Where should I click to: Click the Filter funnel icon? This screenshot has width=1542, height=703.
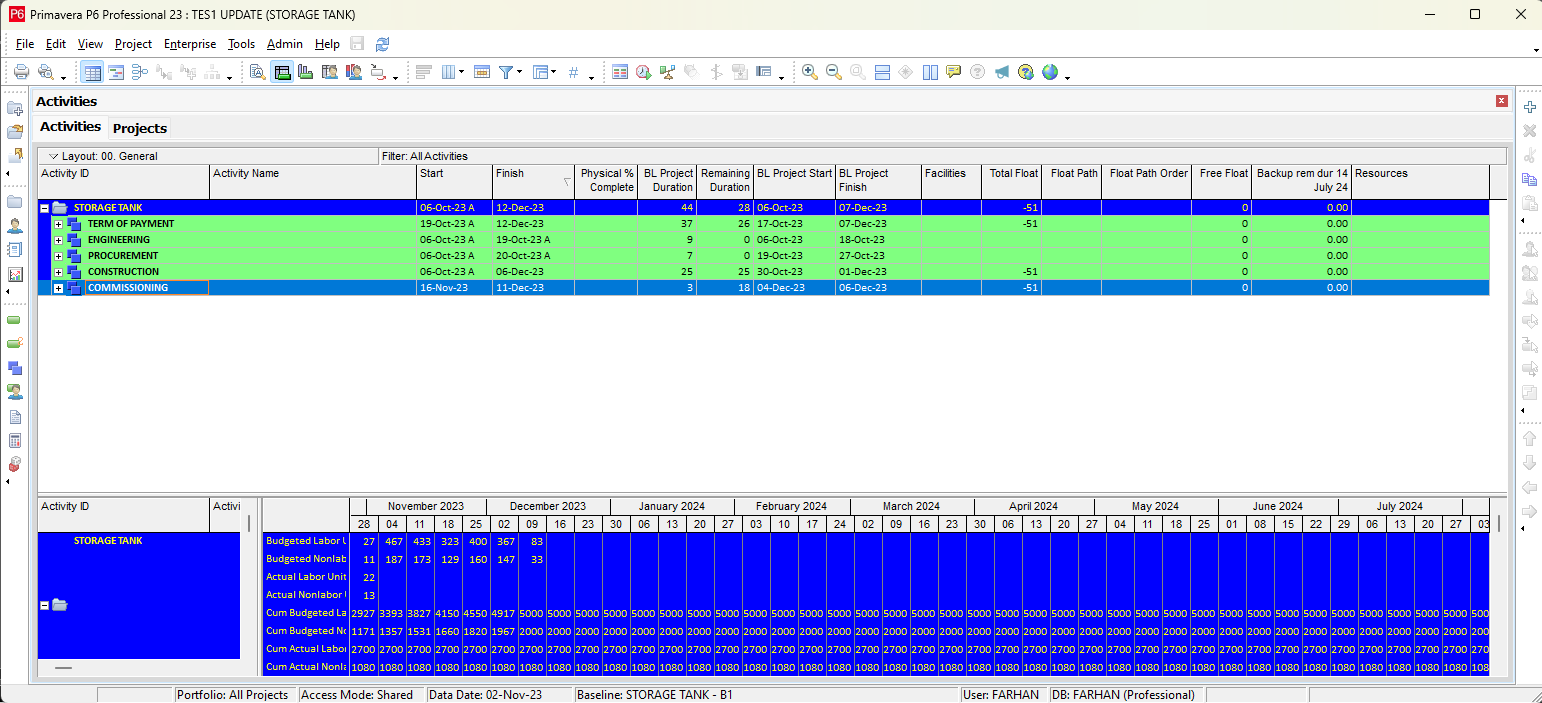pos(506,72)
